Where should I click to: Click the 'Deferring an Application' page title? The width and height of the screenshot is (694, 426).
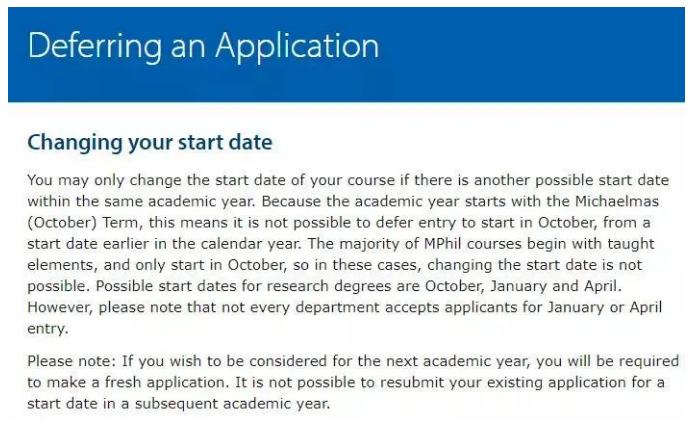[x=203, y=46]
